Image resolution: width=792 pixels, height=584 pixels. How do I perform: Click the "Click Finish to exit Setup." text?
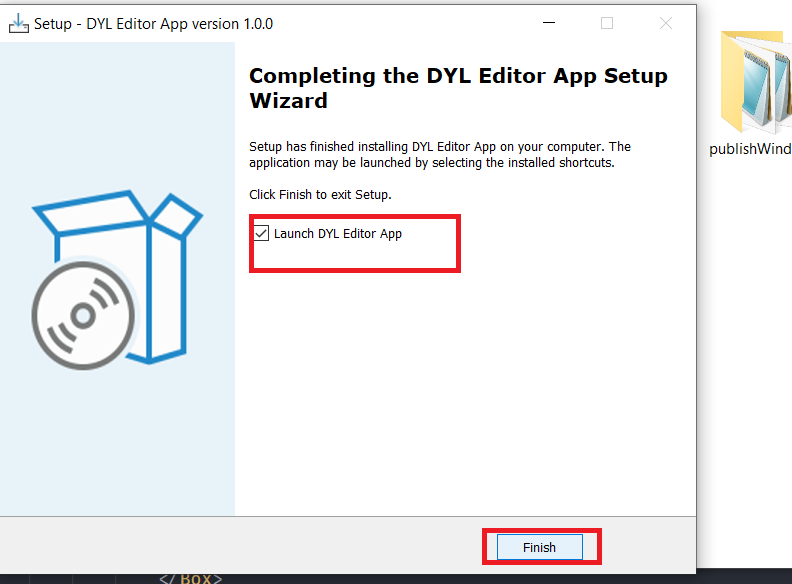(x=320, y=194)
